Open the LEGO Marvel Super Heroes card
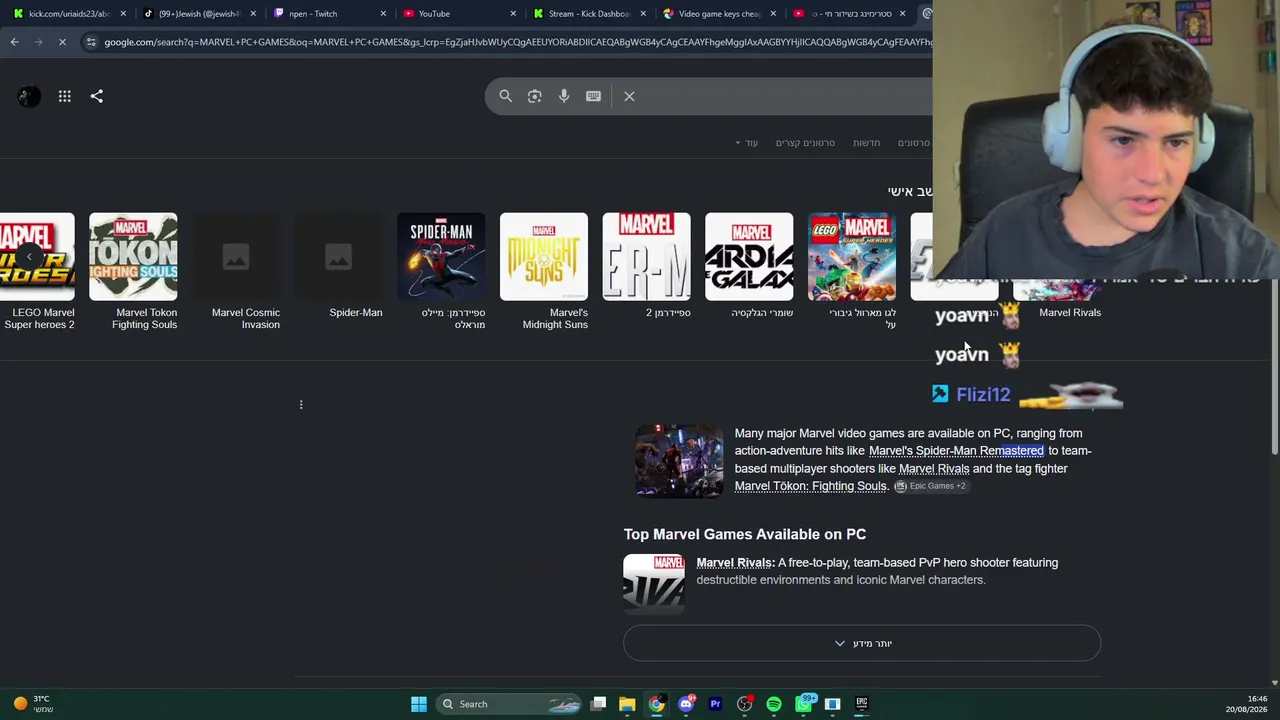The image size is (1280, 720). pos(852,271)
